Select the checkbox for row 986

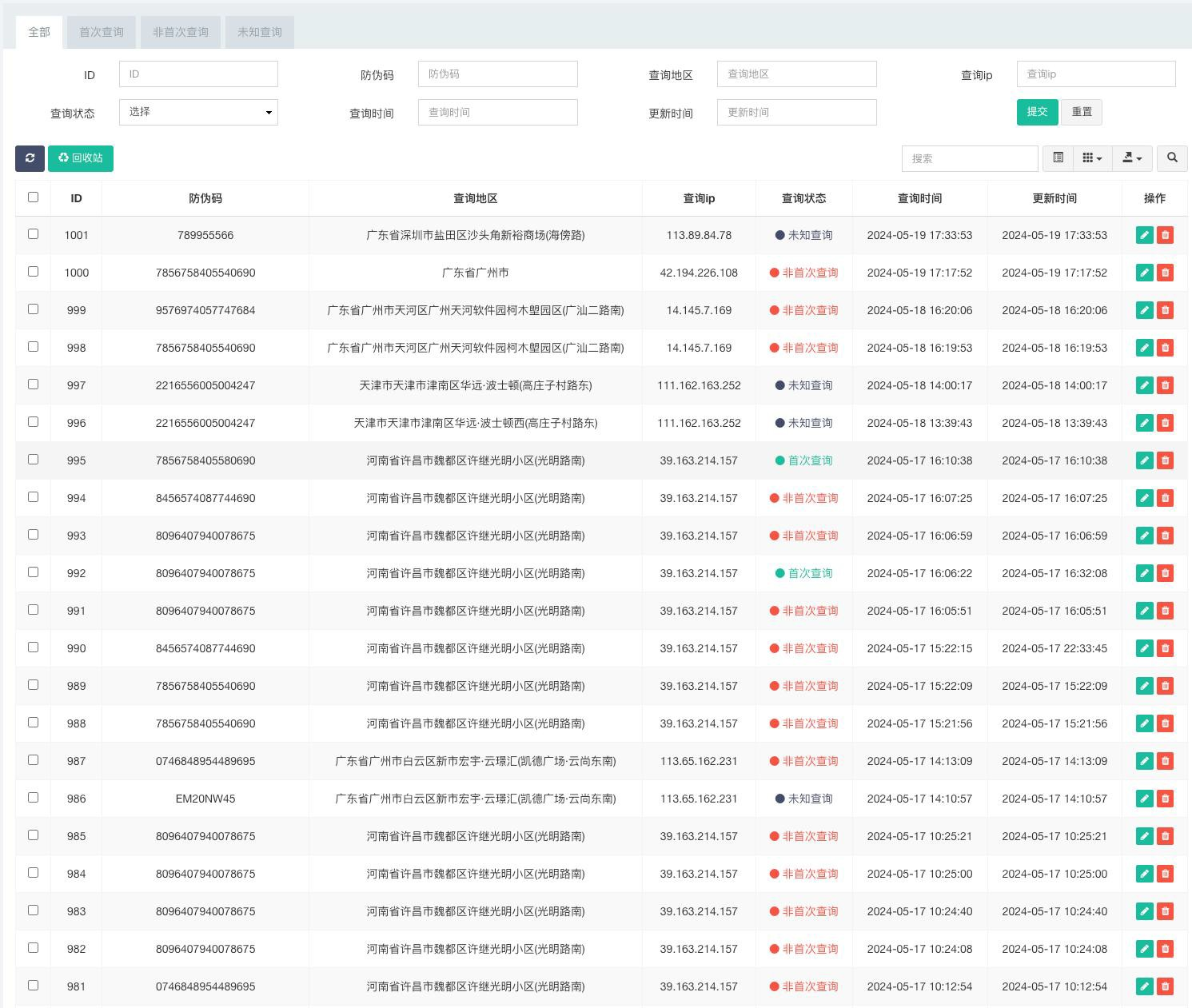(33, 797)
